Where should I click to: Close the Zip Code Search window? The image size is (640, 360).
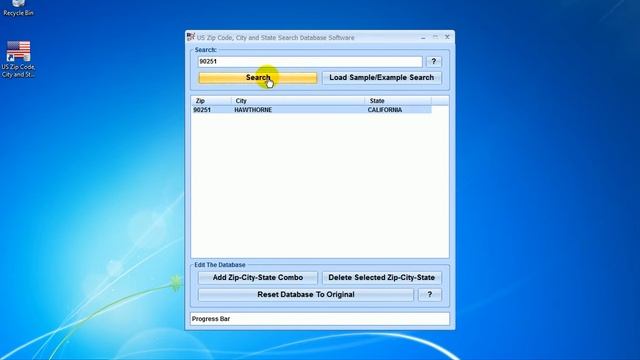447,37
